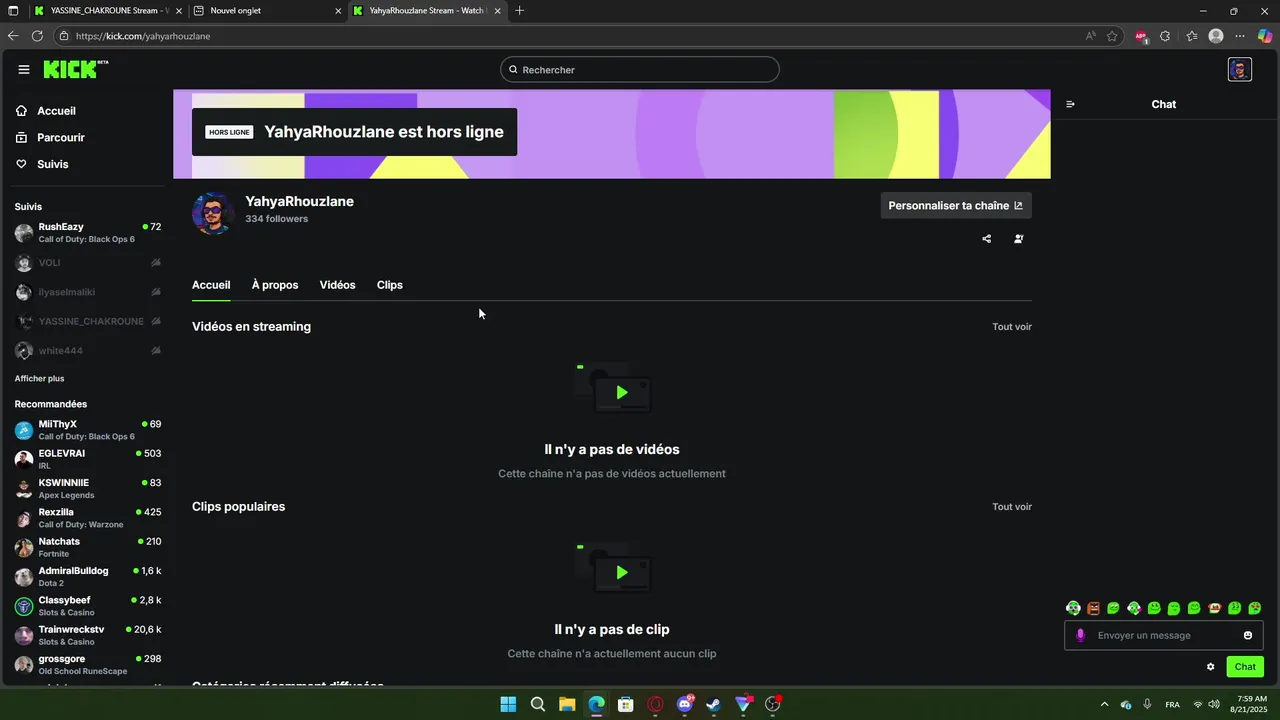Image resolution: width=1280 pixels, height=720 pixels.
Task: Switch to the Vidéos tab
Action: [x=337, y=285]
